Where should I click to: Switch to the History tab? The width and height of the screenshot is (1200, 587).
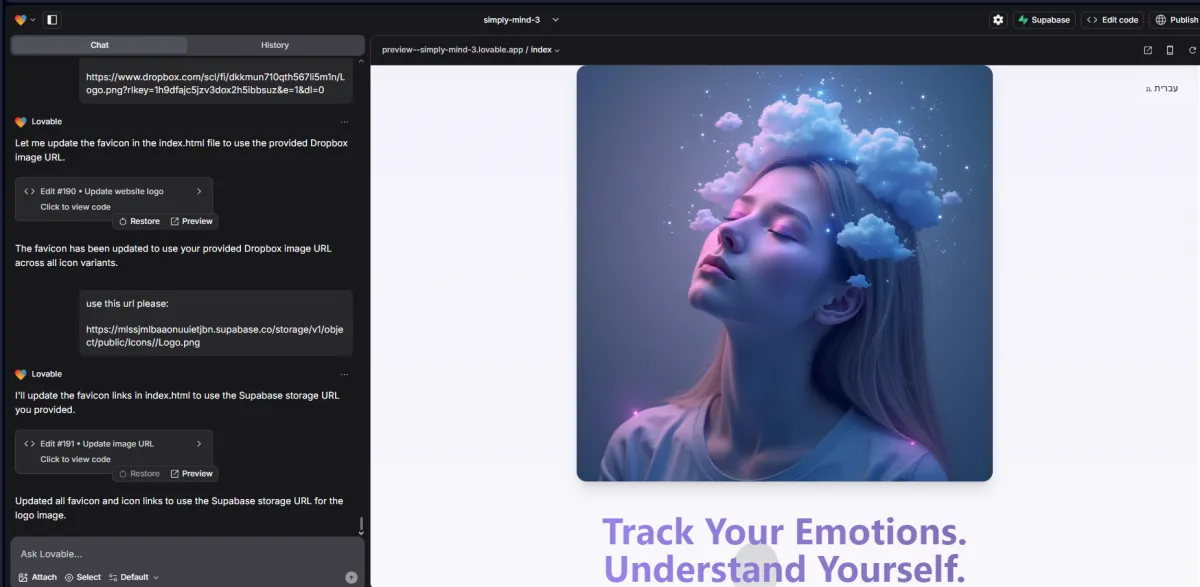(275, 45)
